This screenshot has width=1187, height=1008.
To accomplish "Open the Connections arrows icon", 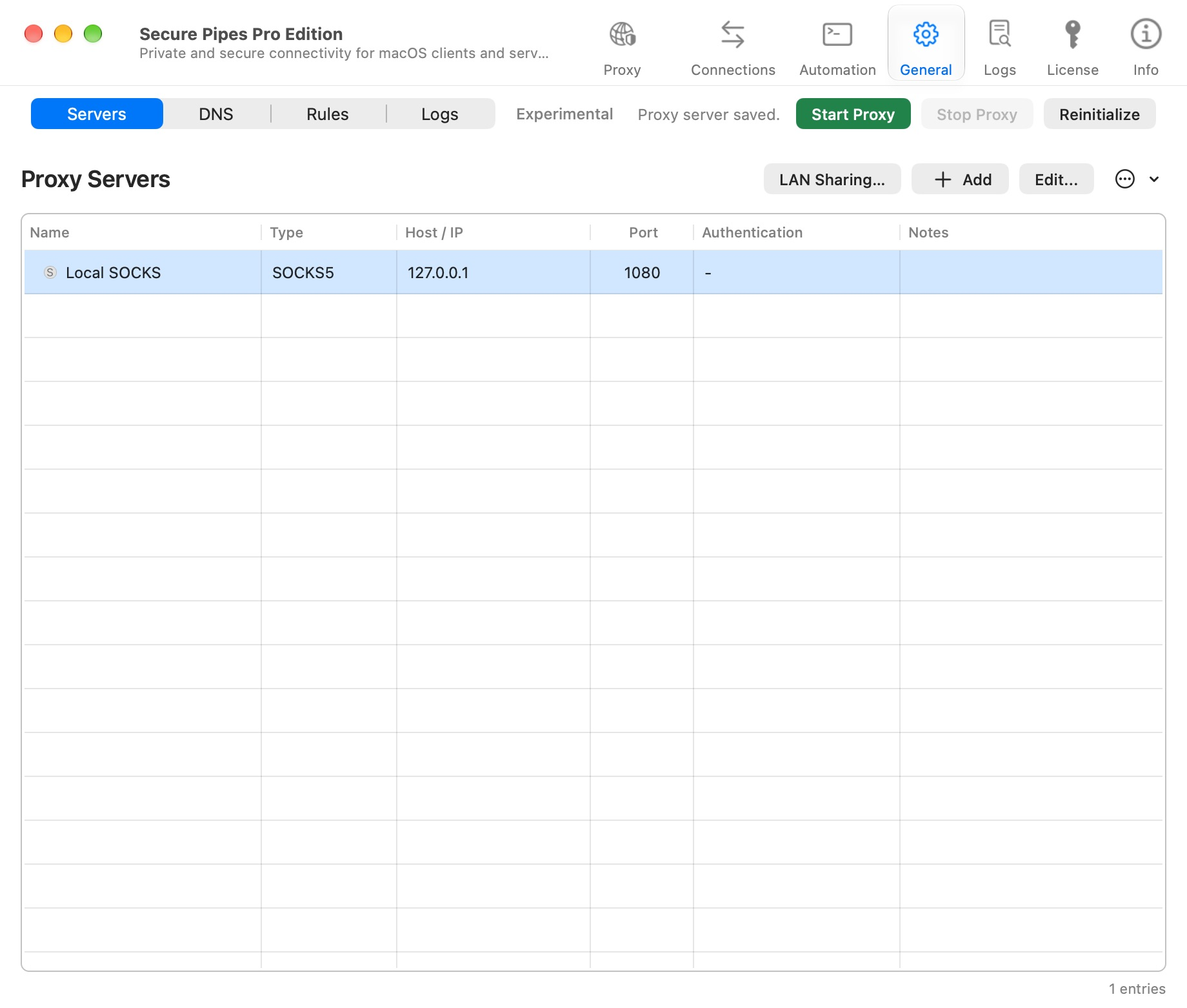I will pyautogui.click(x=733, y=34).
